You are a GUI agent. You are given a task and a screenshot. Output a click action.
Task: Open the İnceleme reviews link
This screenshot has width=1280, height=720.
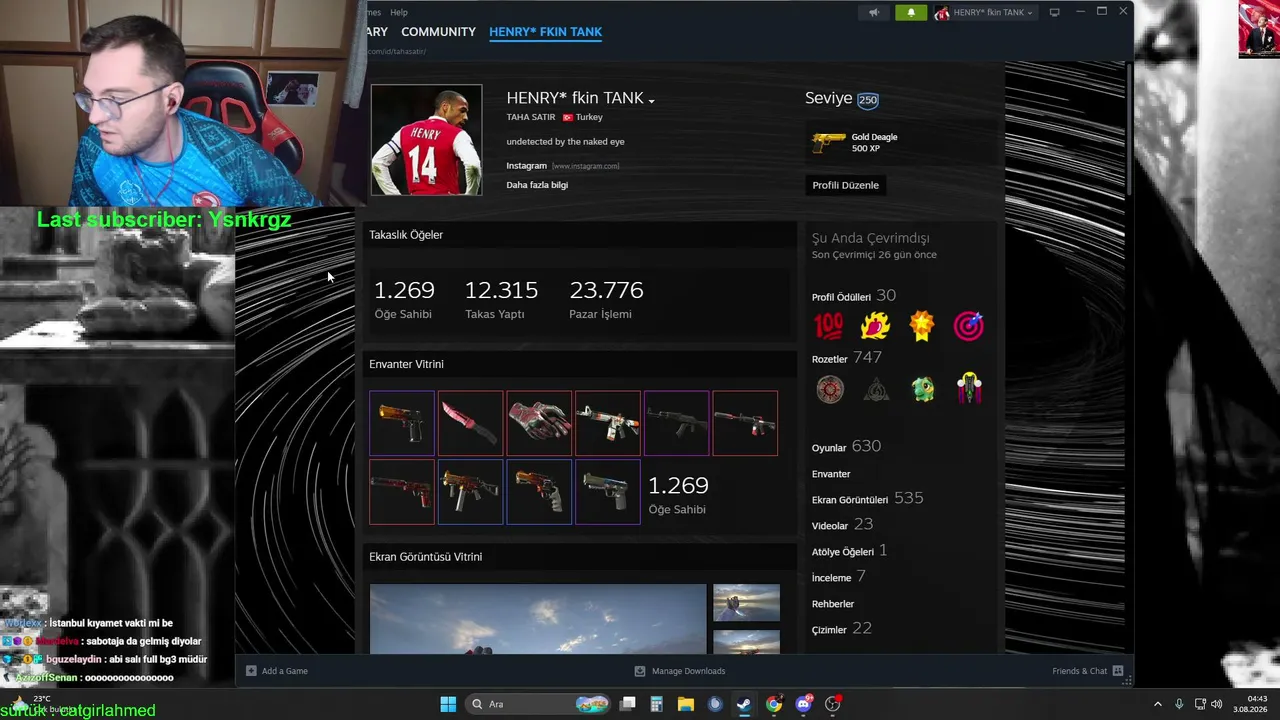click(x=832, y=578)
